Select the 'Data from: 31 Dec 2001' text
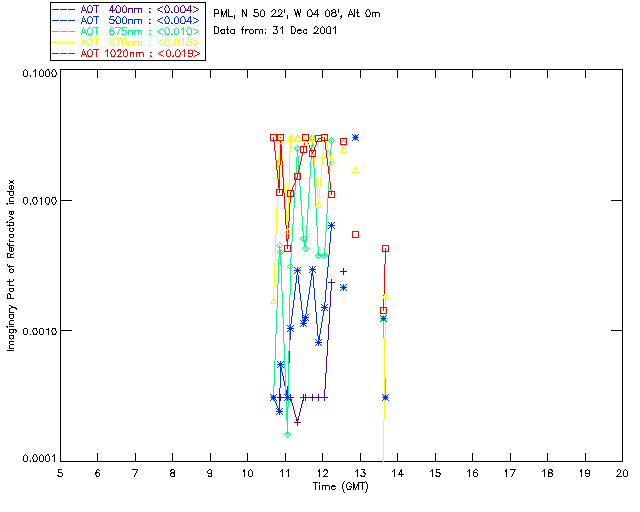The width and height of the screenshot is (640, 512). [275, 30]
